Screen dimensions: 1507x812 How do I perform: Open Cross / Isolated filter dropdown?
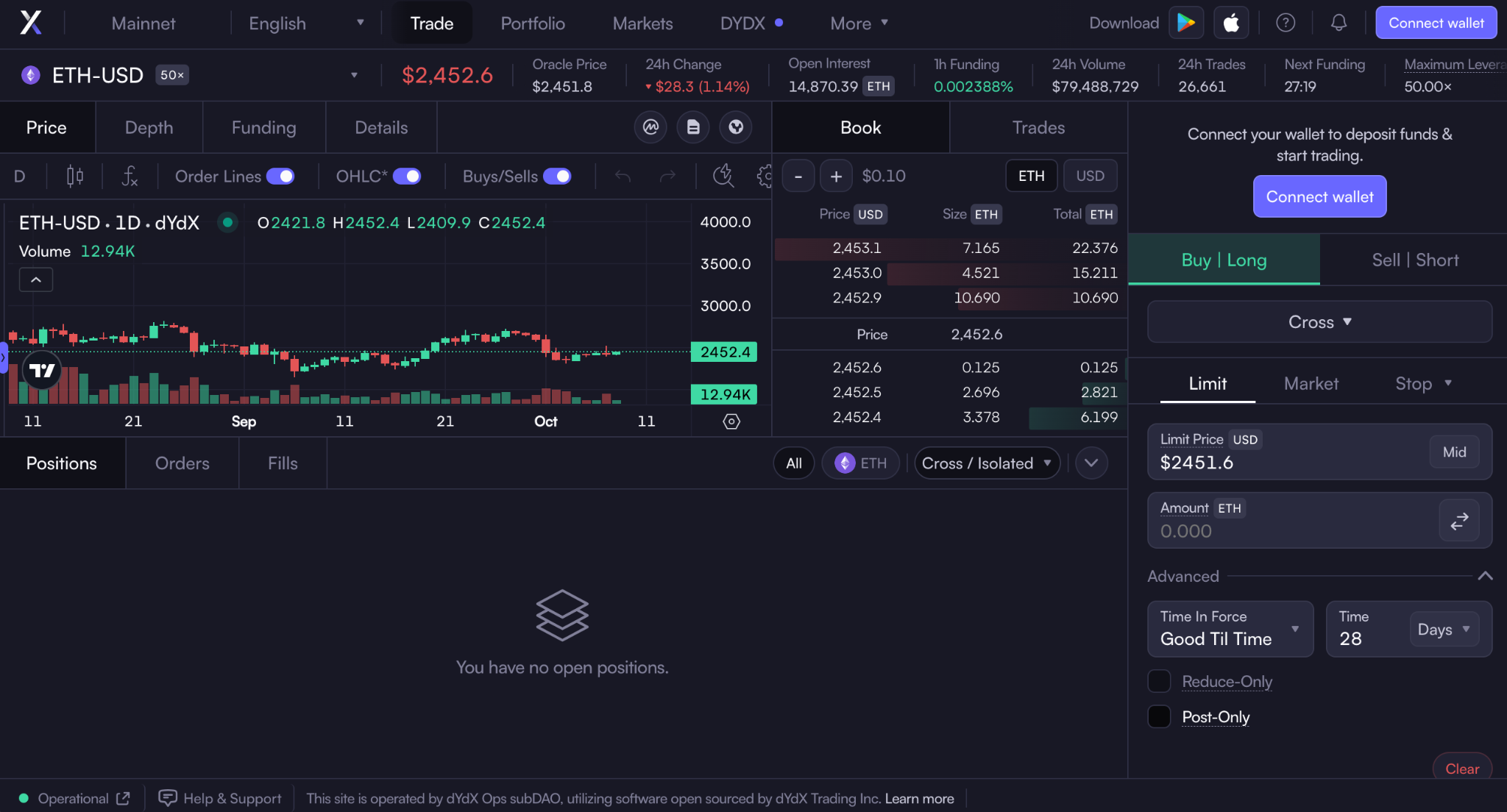(x=987, y=463)
